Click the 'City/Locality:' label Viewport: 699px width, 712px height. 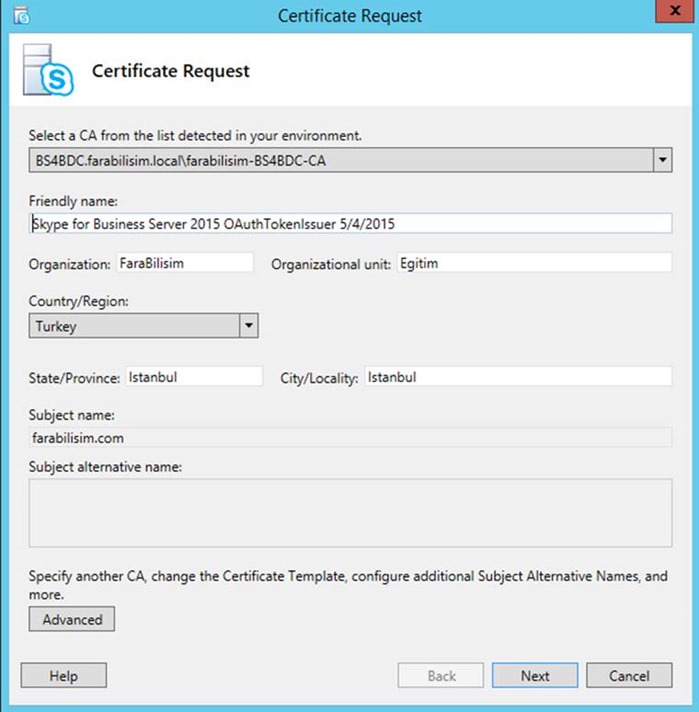[x=319, y=378]
